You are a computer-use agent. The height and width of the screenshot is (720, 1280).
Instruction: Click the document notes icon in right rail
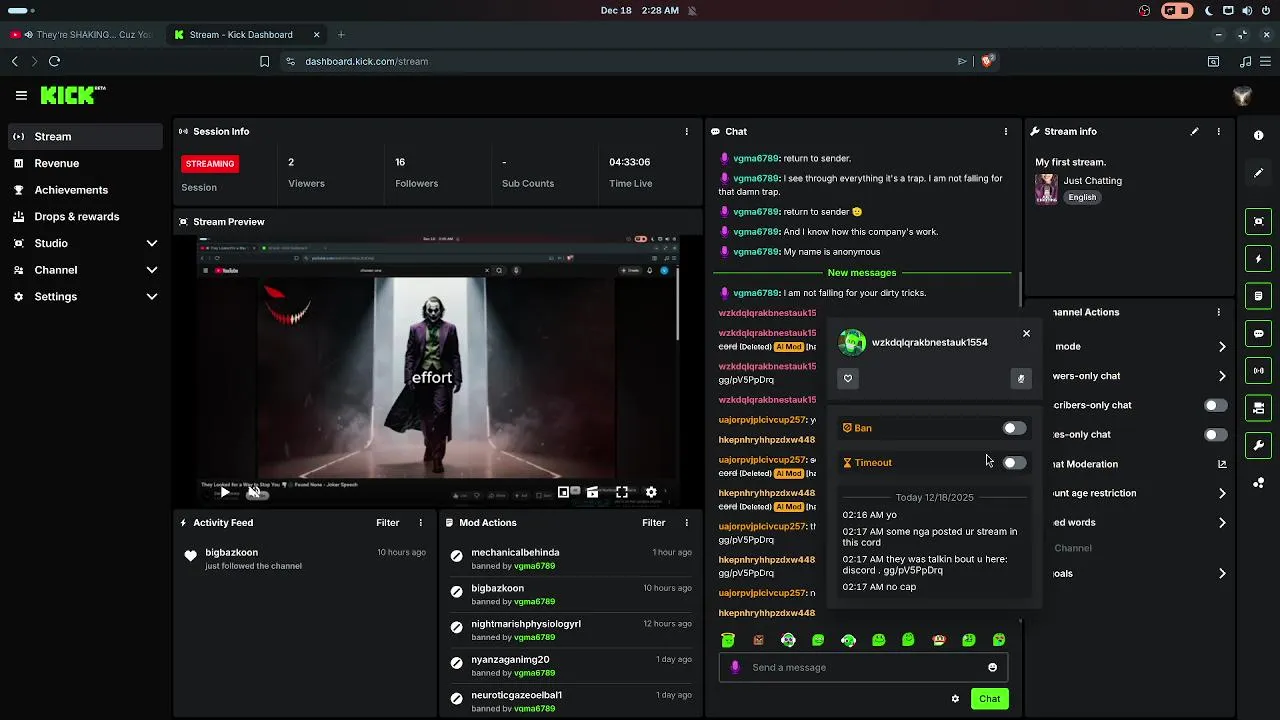[1258, 296]
